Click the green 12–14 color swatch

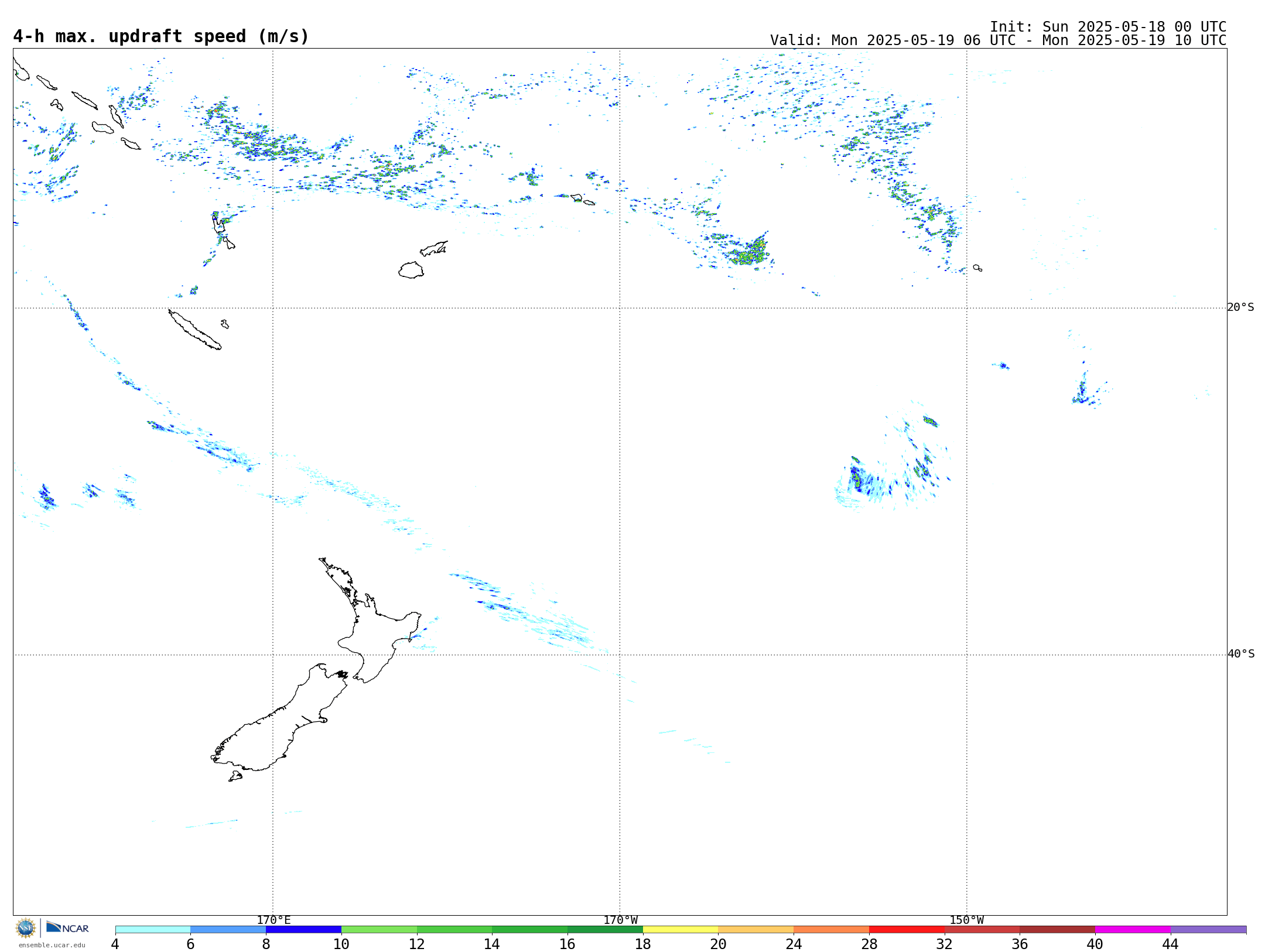[x=454, y=929]
